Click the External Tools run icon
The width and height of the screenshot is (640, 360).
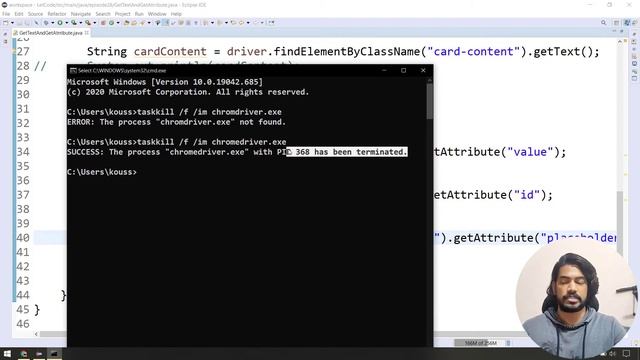[x=88, y=23]
